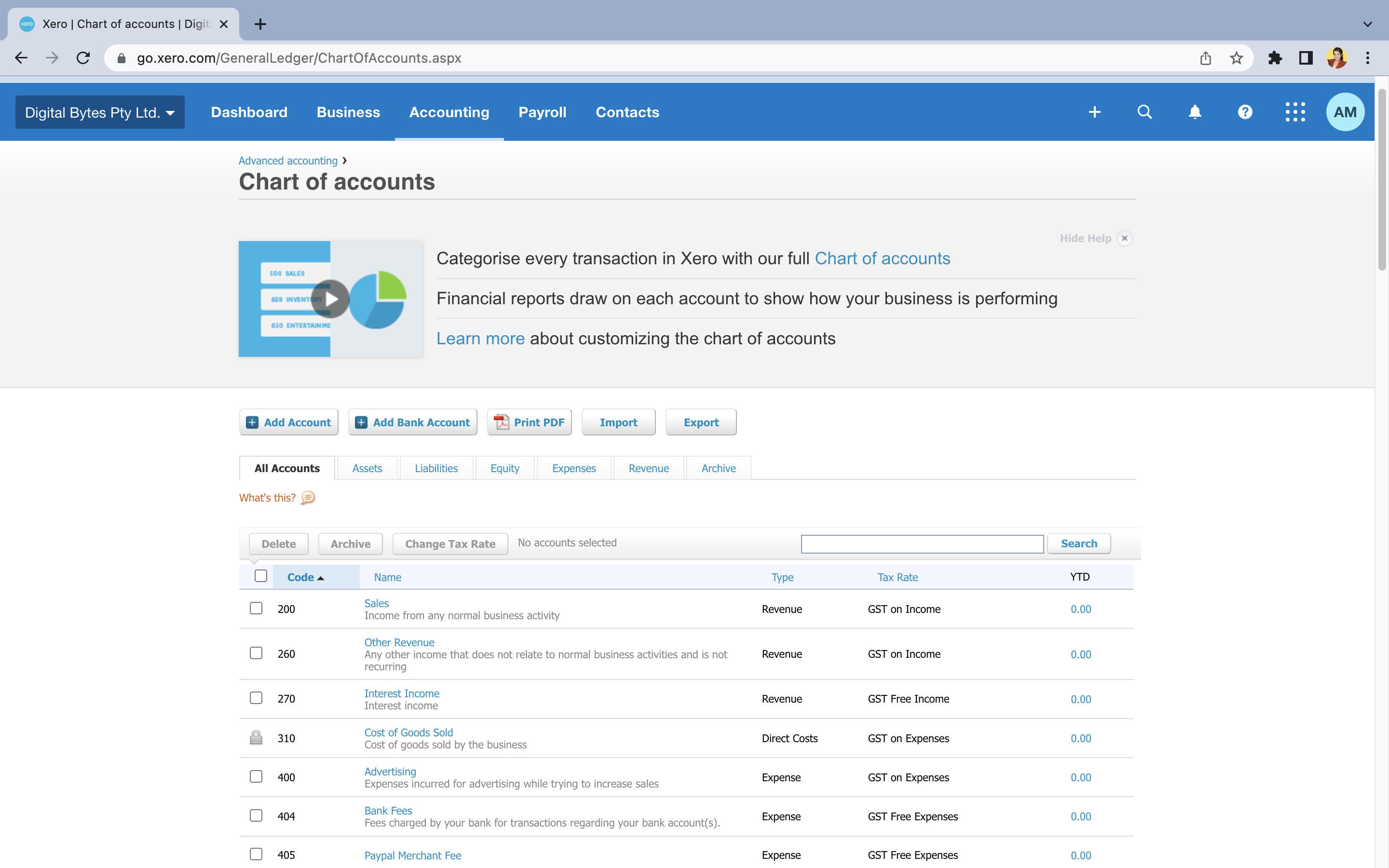Open the notifications bell icon
Screen dimensions: 1389x868
pos(1195,112)
